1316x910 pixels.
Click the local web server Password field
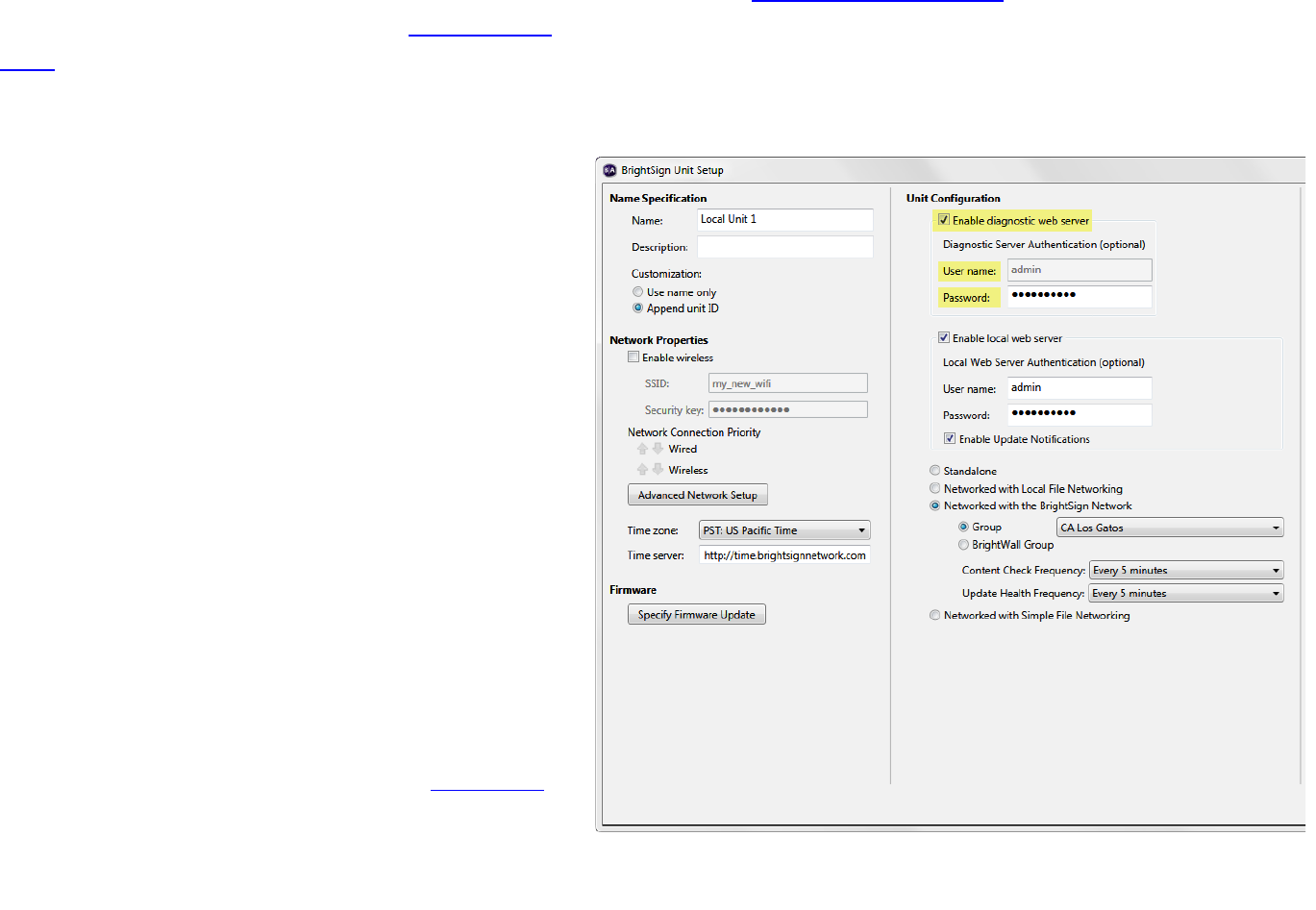[x=1080, y=414]
